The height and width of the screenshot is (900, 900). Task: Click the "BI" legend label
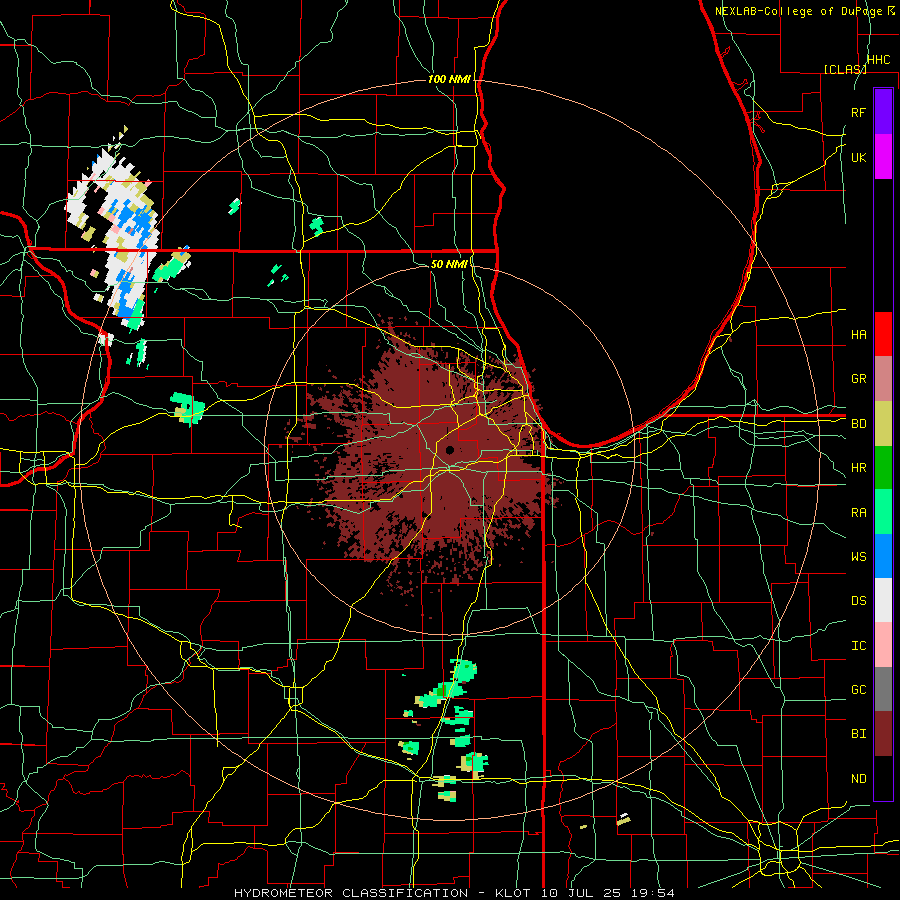[858, 734]
